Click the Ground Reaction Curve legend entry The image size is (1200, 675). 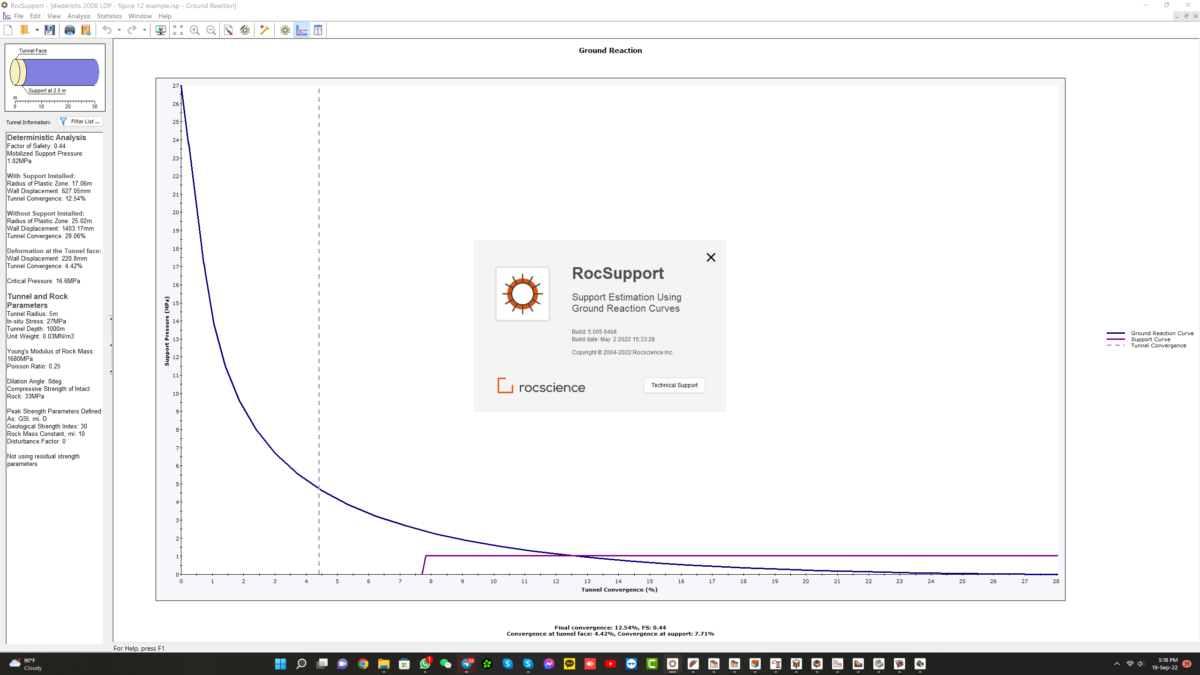(x=1150, y=333)
